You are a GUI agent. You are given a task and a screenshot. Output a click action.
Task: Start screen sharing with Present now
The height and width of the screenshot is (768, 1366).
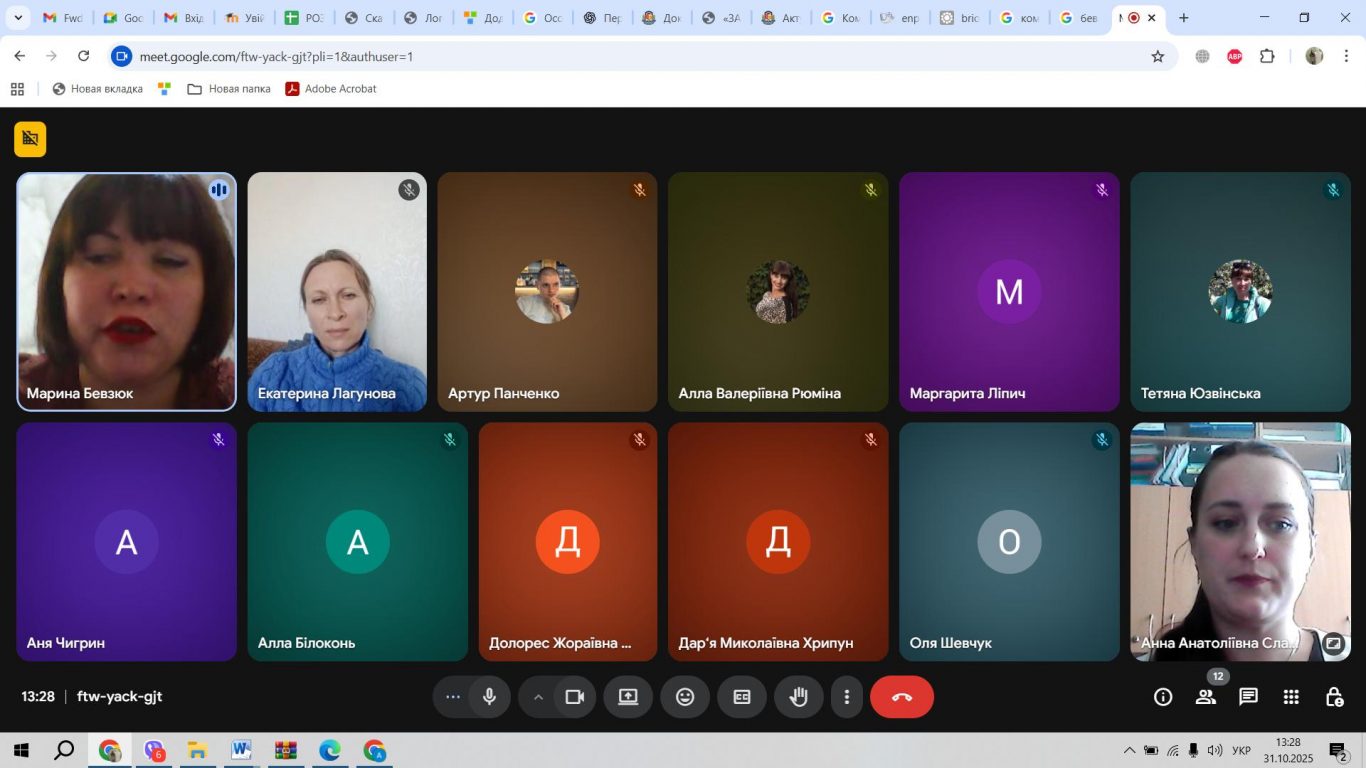(x=628, y=697)
